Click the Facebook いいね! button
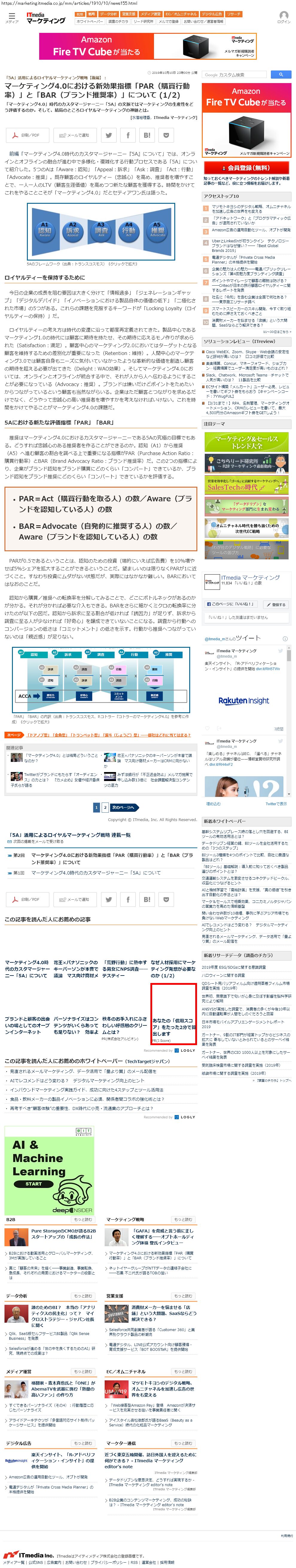Screen dimensions: 296x1568 point(231,604)
